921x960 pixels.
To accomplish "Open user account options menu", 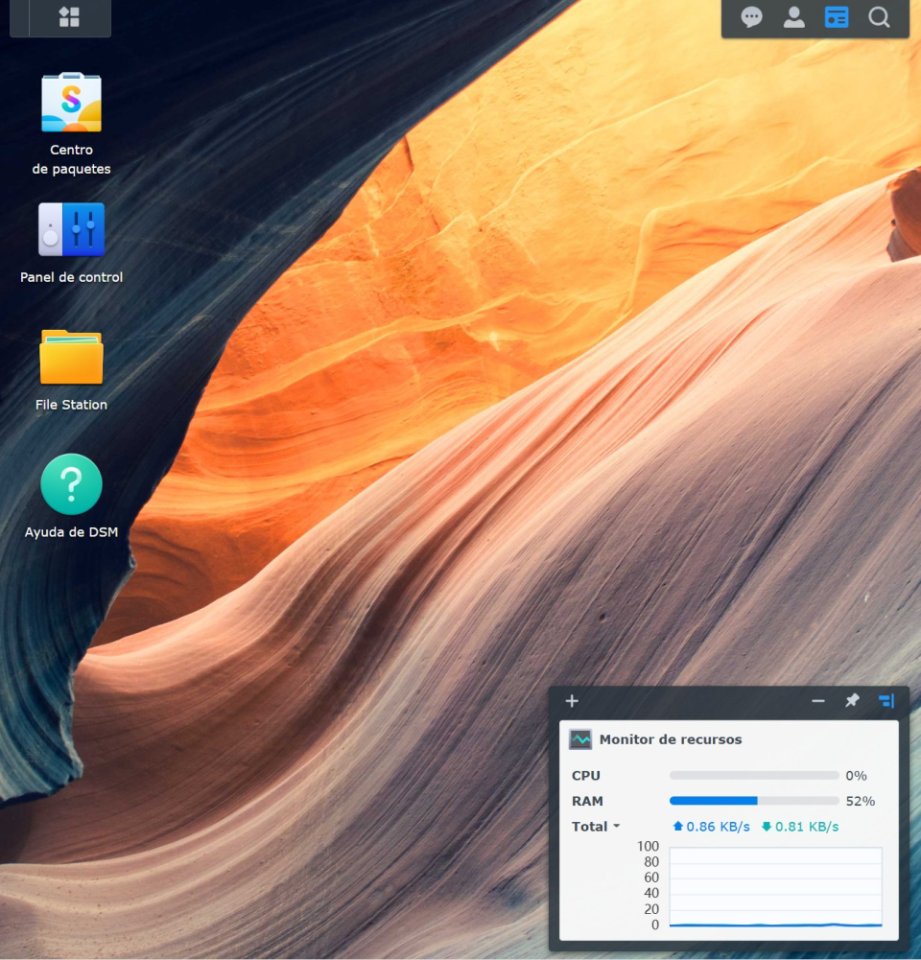I will (x=794, y=17).
